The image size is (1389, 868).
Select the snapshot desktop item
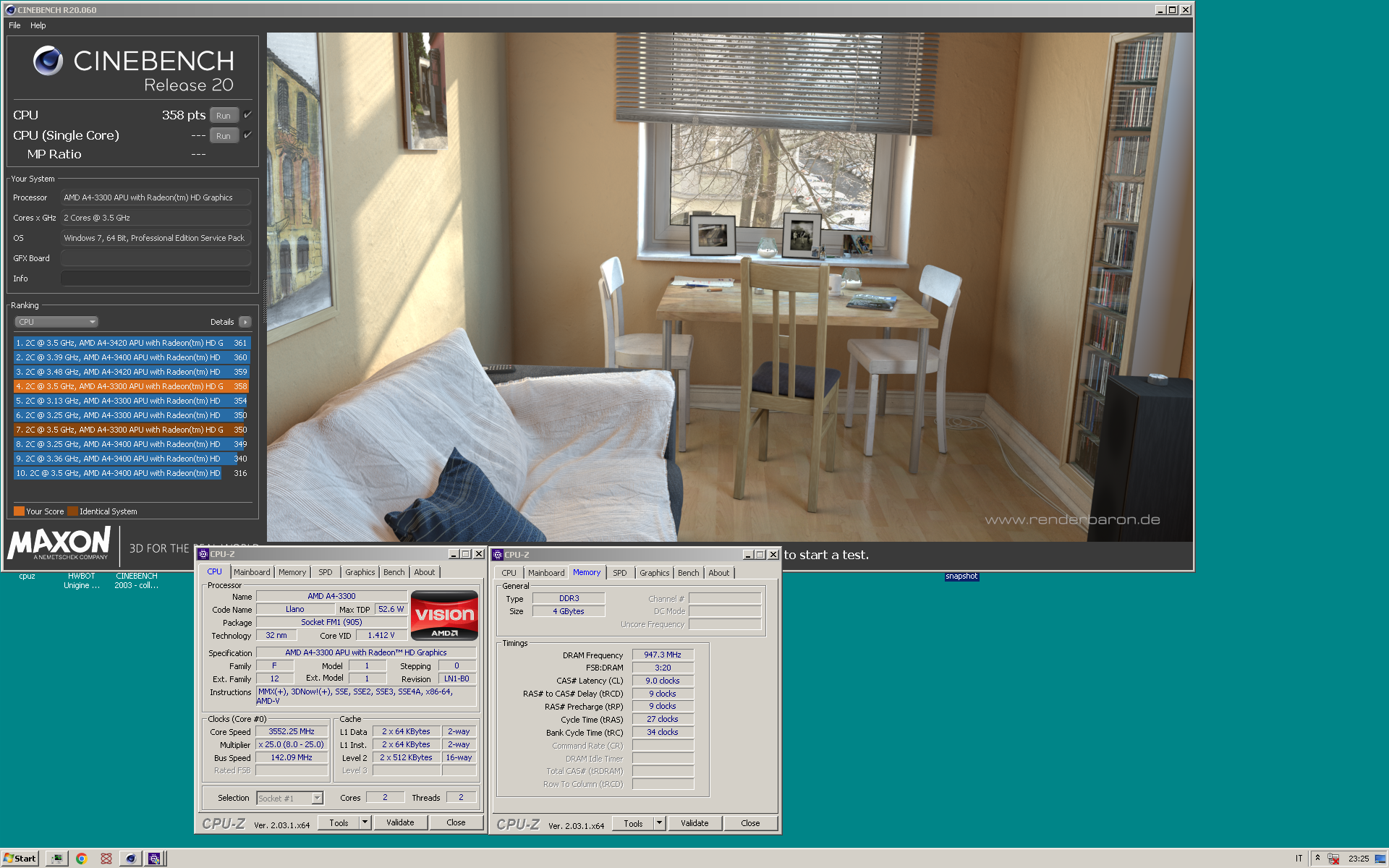pyautogui.click(x=961, y=576)
